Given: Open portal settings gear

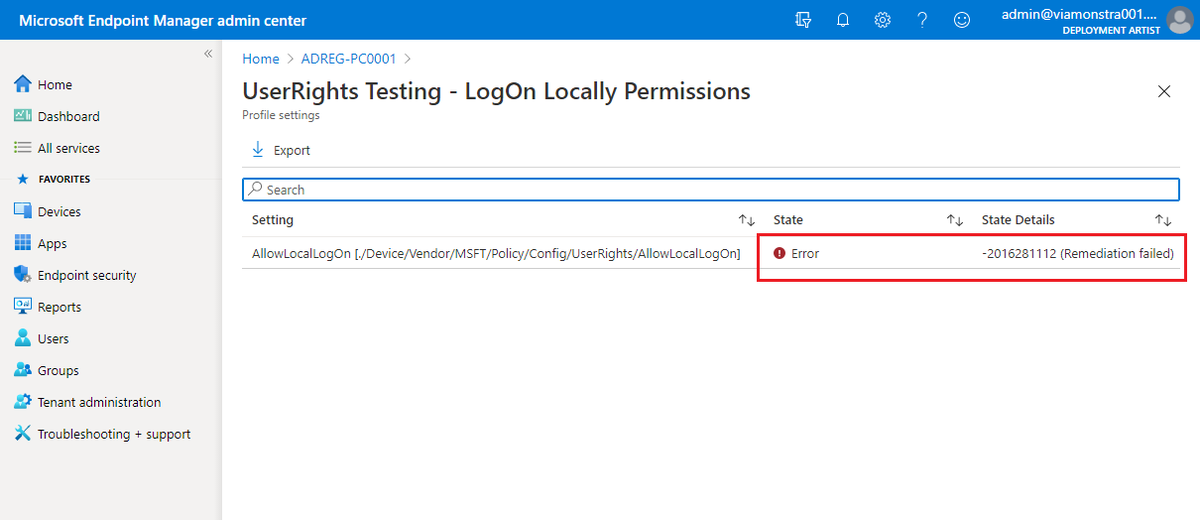Looking at the screenshot, I should (x=882, y=20).
